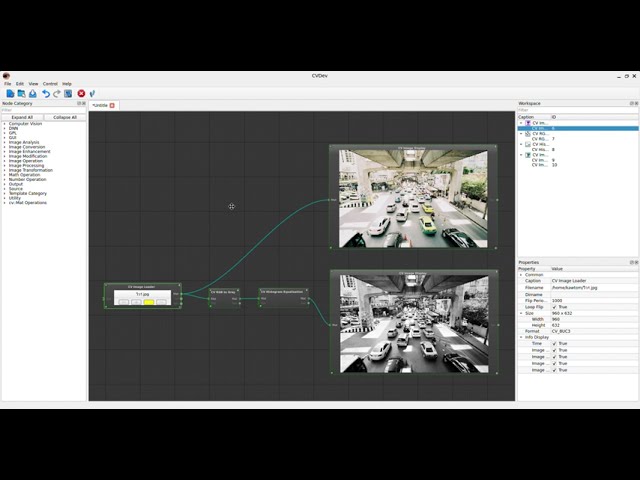The height and width of the screenshot is (480, 640).
Task: Click the blue square toolbar icon after Redo
Action: pyautogui.click(x=68, y=93)
